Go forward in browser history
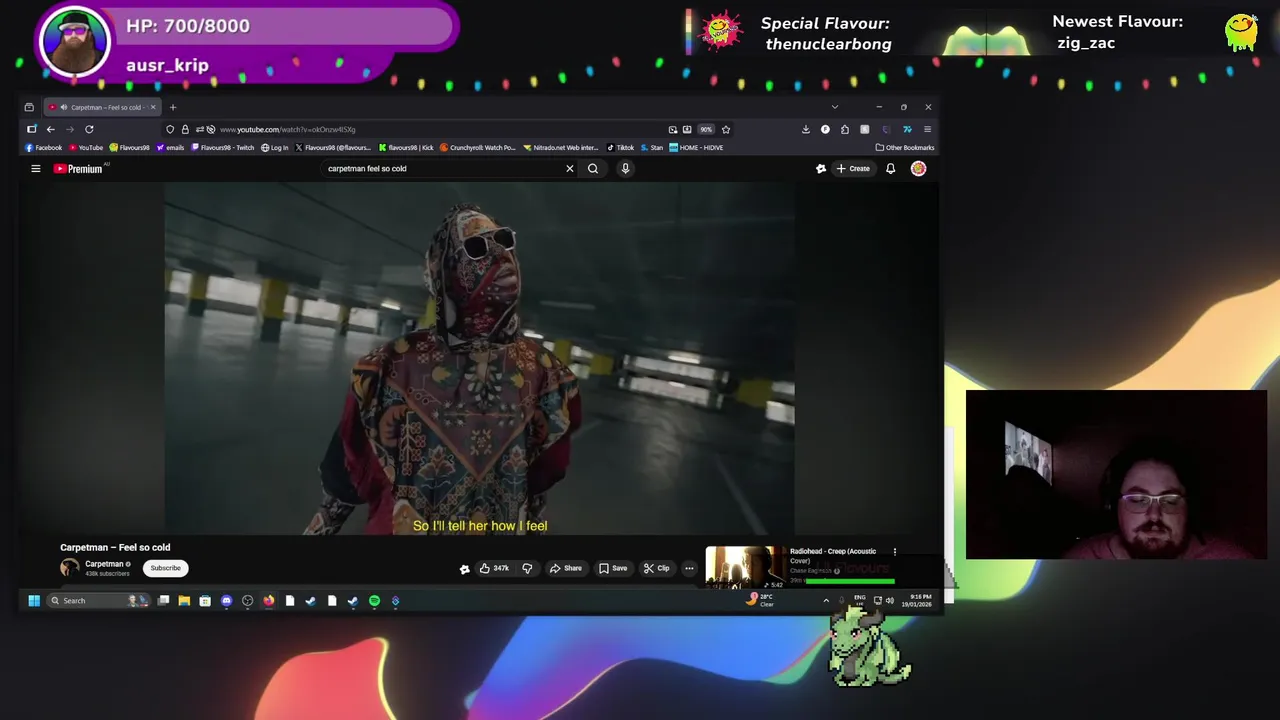This screenshot has height=720, width=1280. coord(69,129)
